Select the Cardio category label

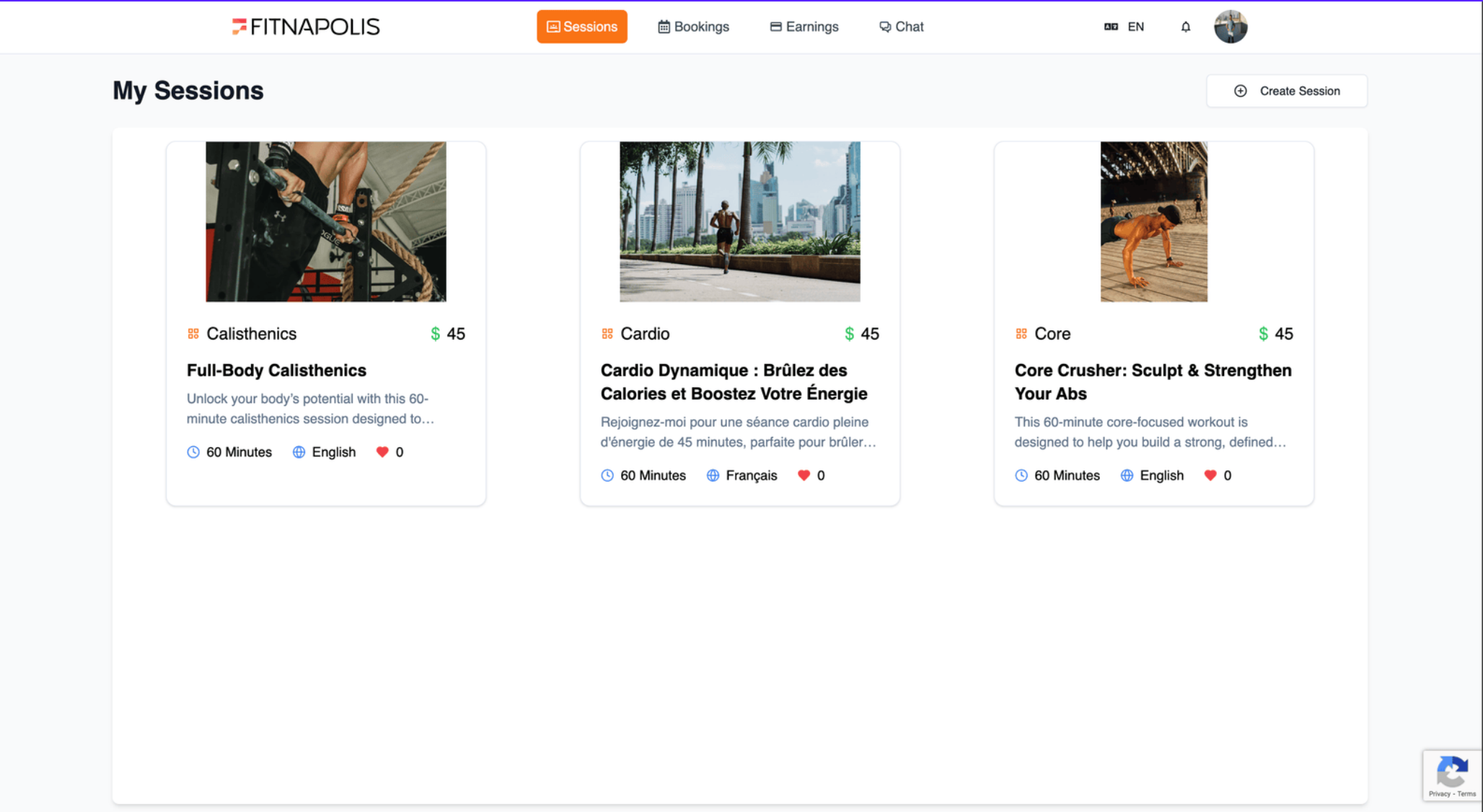point(645,334)
